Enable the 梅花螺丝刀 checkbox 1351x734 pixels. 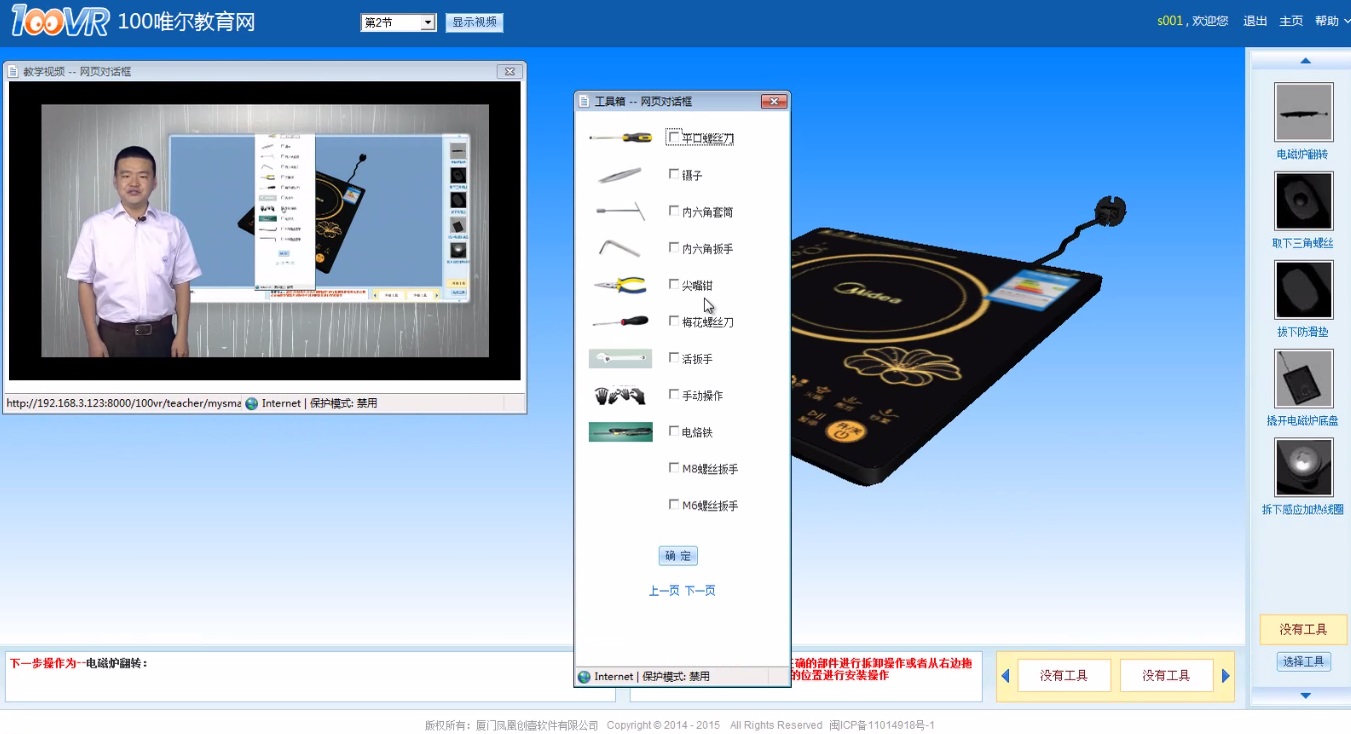(674, 322)
